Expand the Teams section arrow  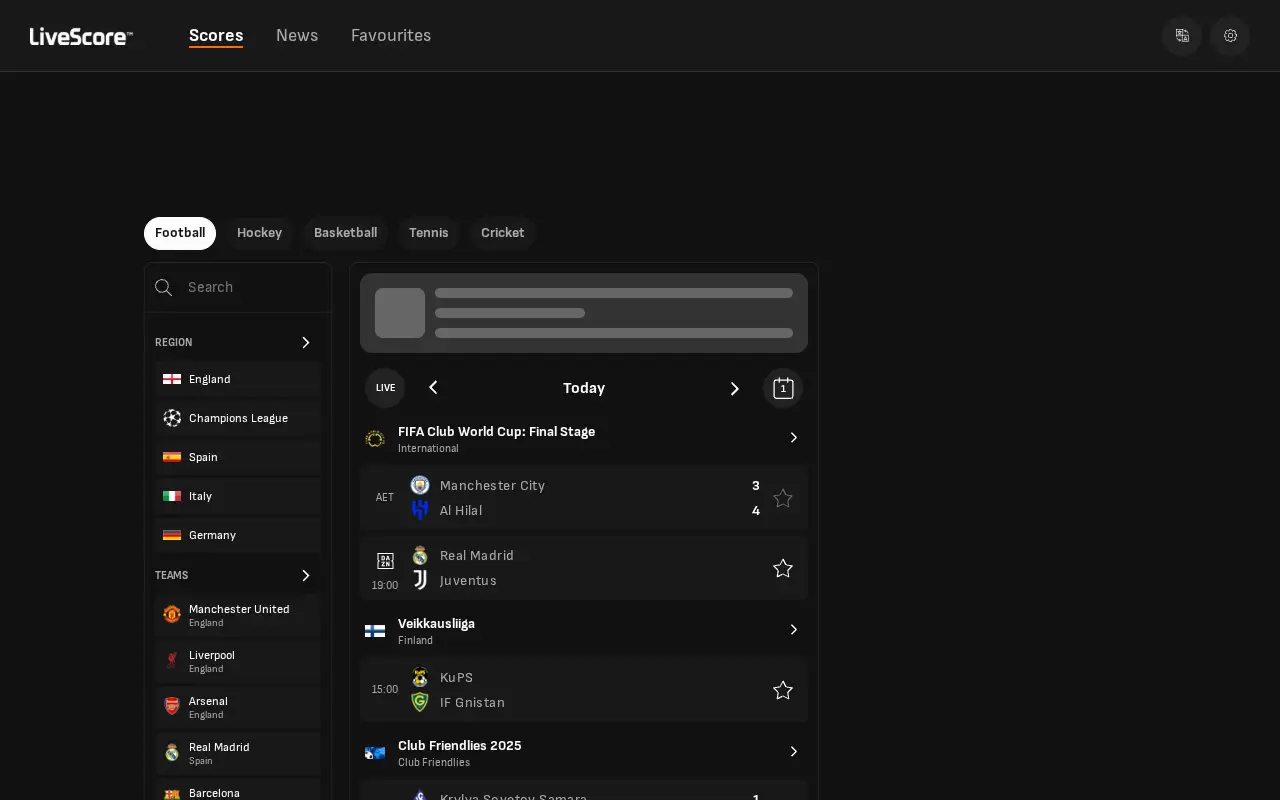coord(306,575)
